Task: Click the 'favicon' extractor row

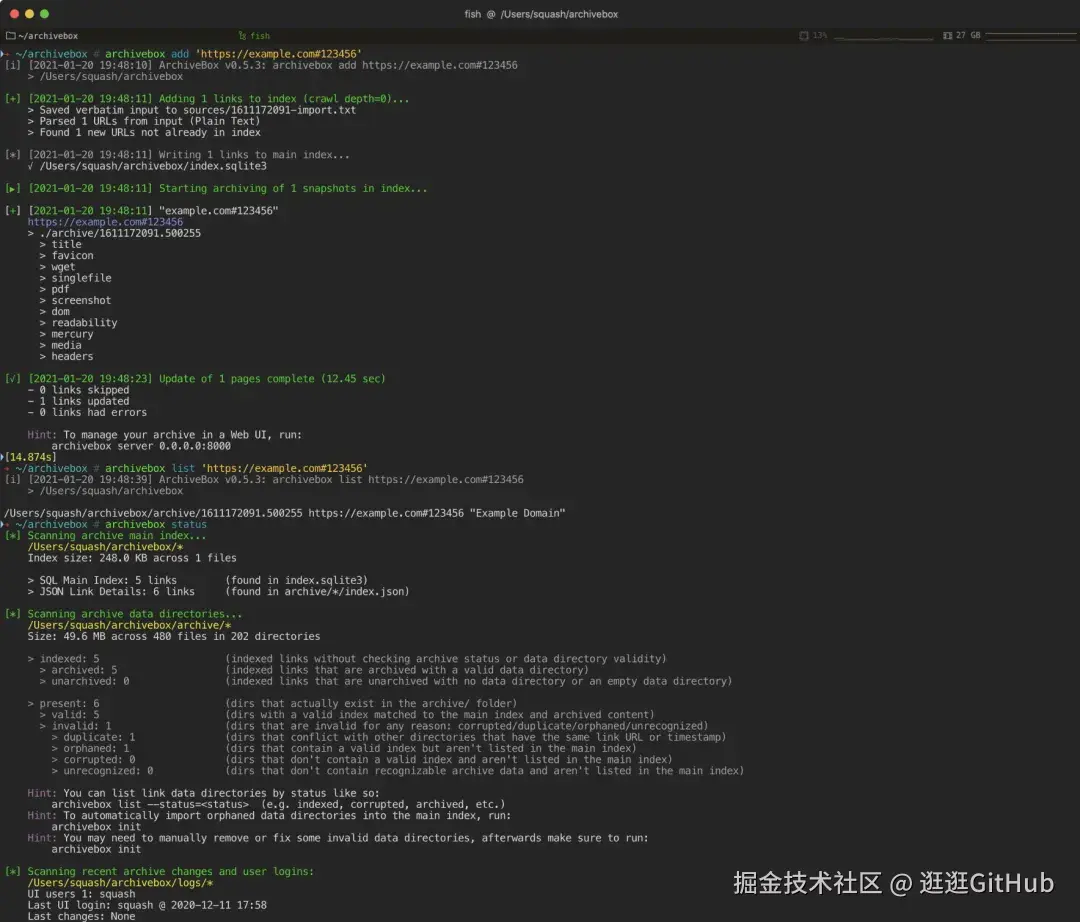Action: (67, 255)
